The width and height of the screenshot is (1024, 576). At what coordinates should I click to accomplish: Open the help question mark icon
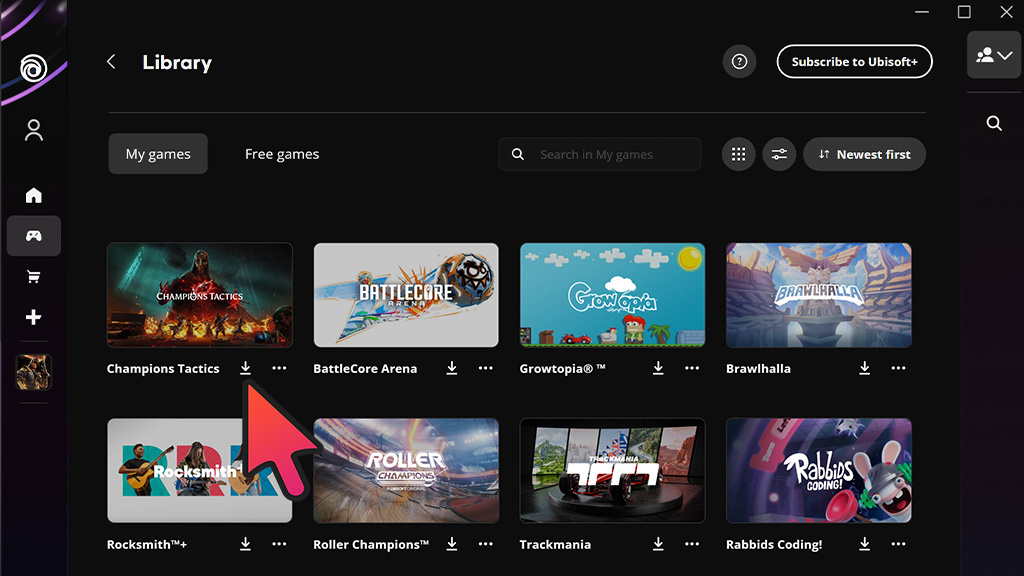(739, 61)
